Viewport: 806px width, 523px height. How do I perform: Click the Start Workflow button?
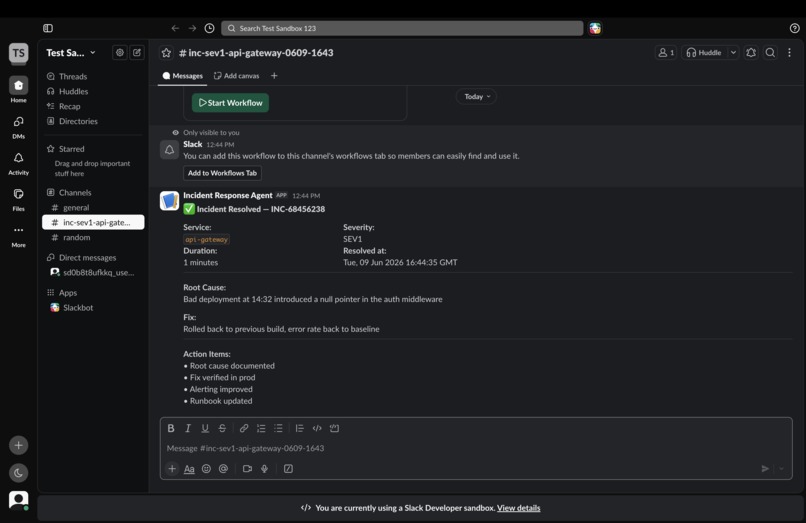pos(230,103)
